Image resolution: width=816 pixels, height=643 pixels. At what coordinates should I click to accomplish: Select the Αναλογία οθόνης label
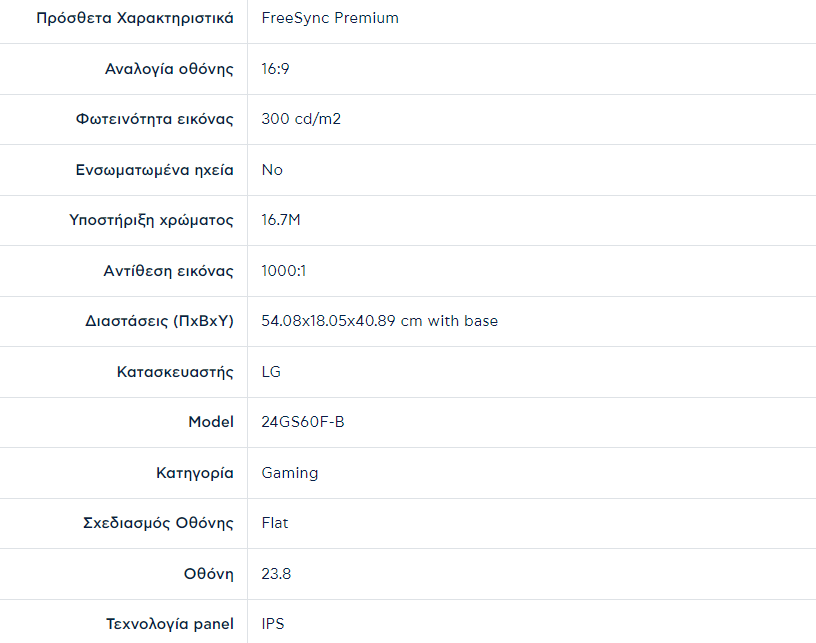pos(169,69)
